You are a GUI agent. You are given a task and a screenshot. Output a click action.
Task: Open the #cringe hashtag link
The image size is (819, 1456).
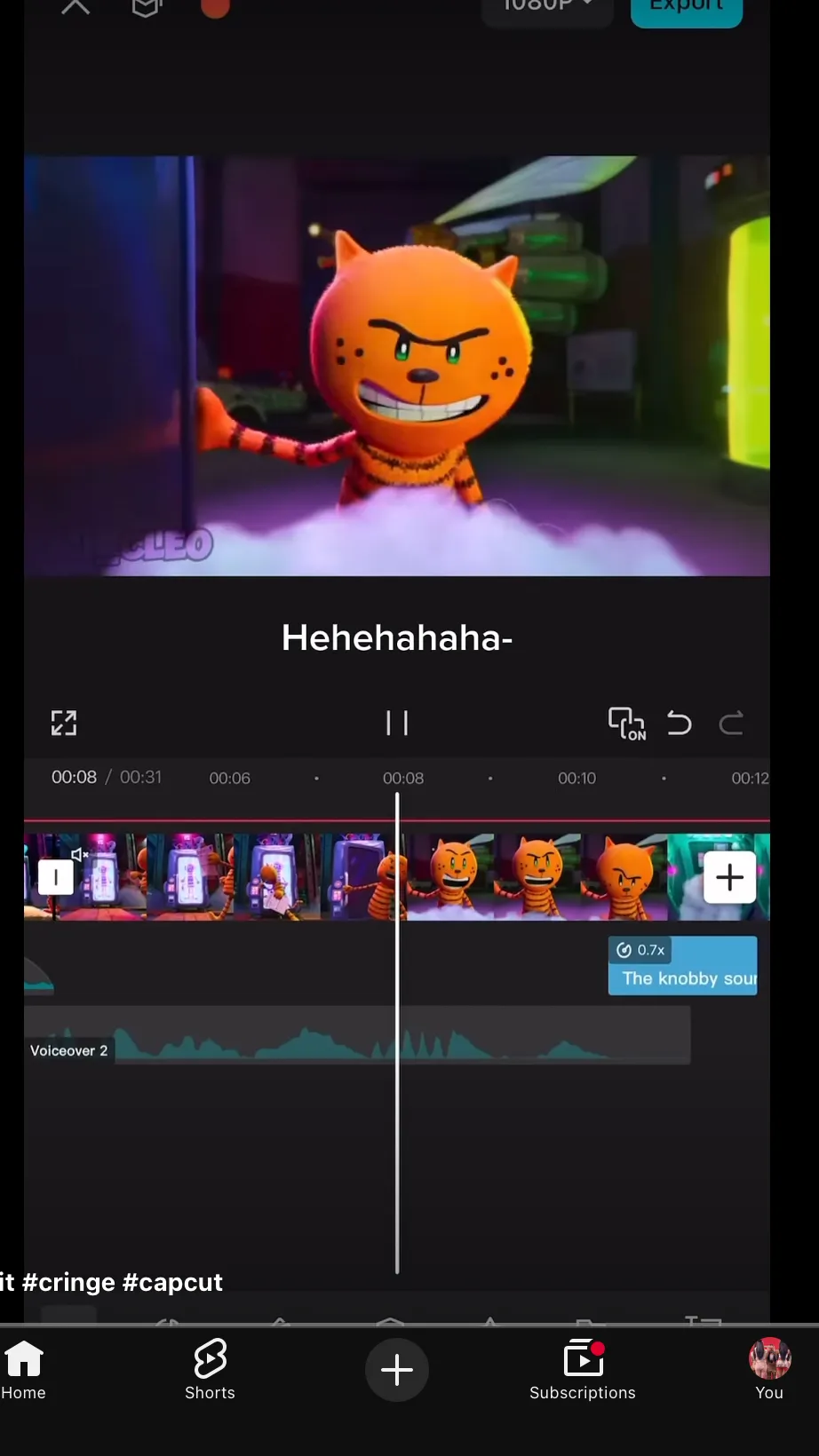coord(68,1282)
